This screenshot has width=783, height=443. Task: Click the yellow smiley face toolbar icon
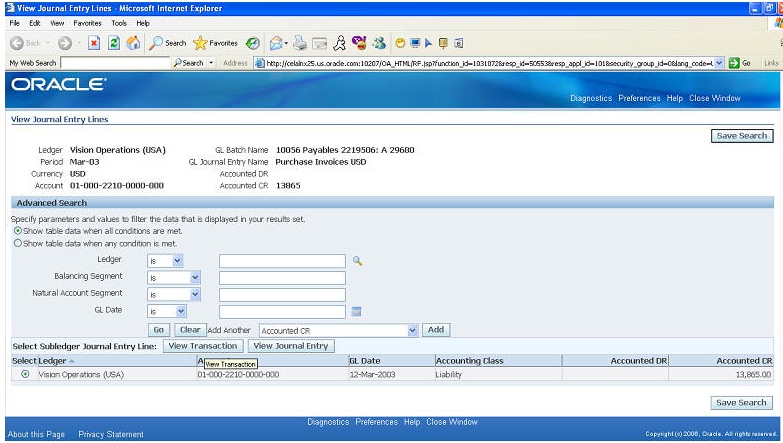click(x=400, y=43)
